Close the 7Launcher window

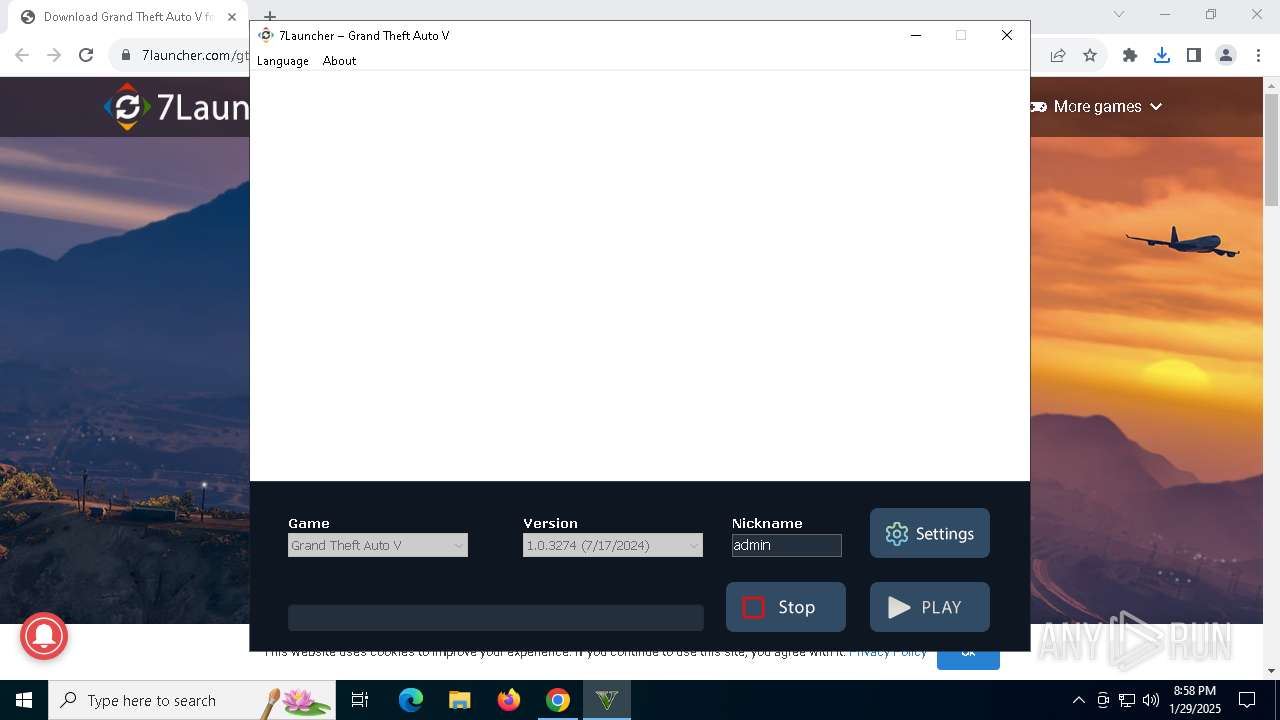pos(1007,35)
